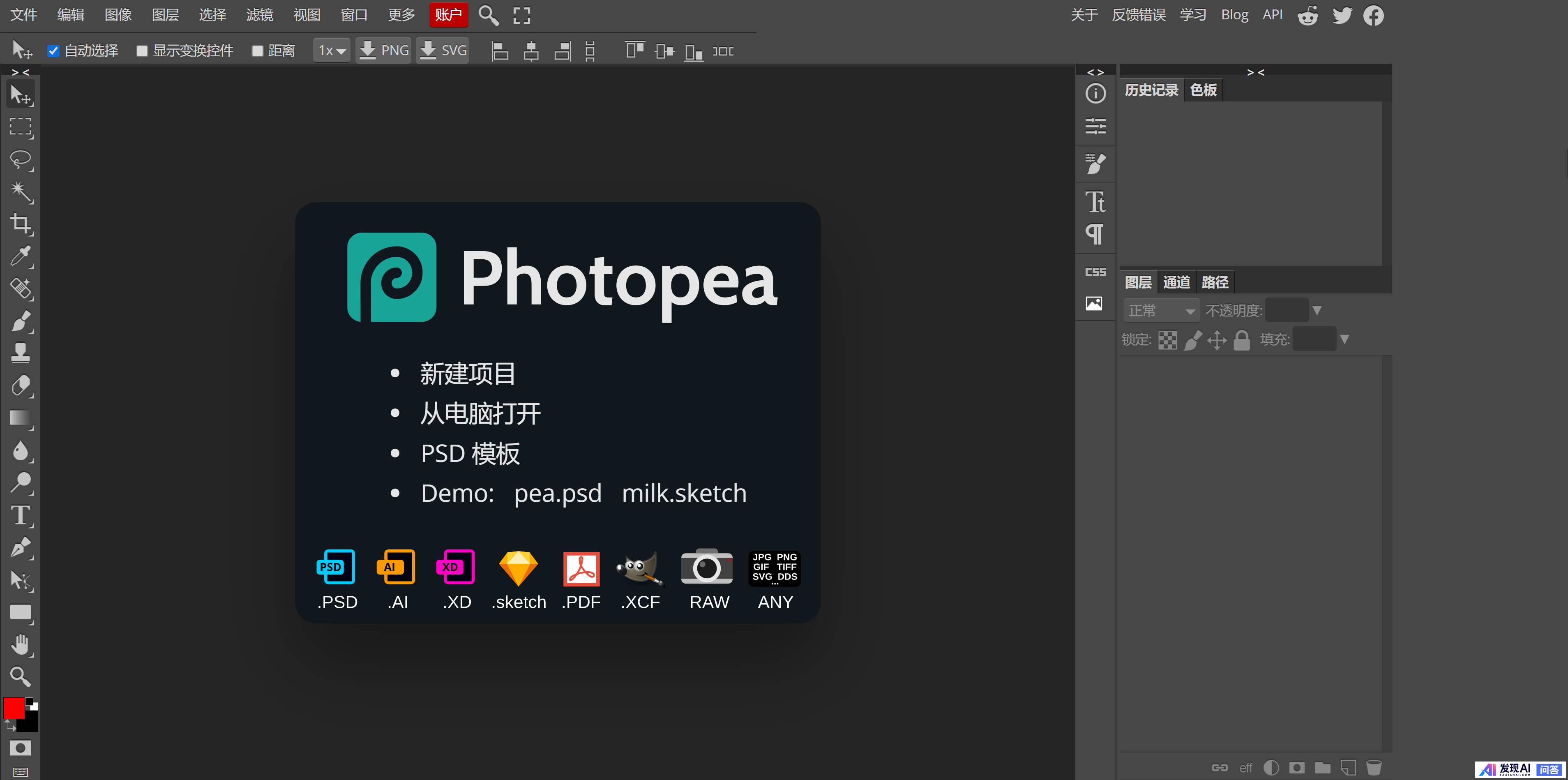1568x780 pixels.
Task: Click the red 账户 button
Action: click(448, 15)
